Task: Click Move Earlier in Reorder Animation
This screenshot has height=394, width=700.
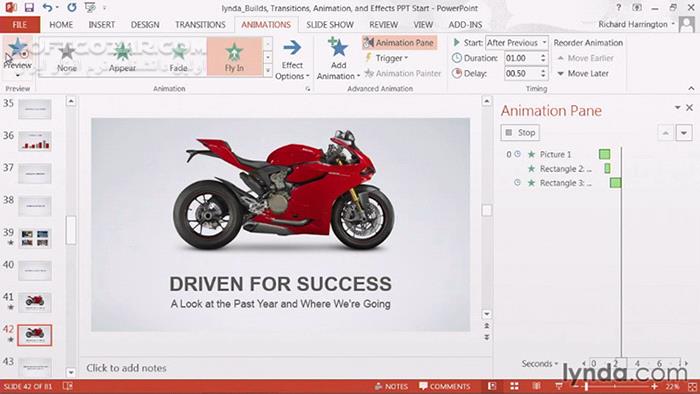Action: coord(586,58)
